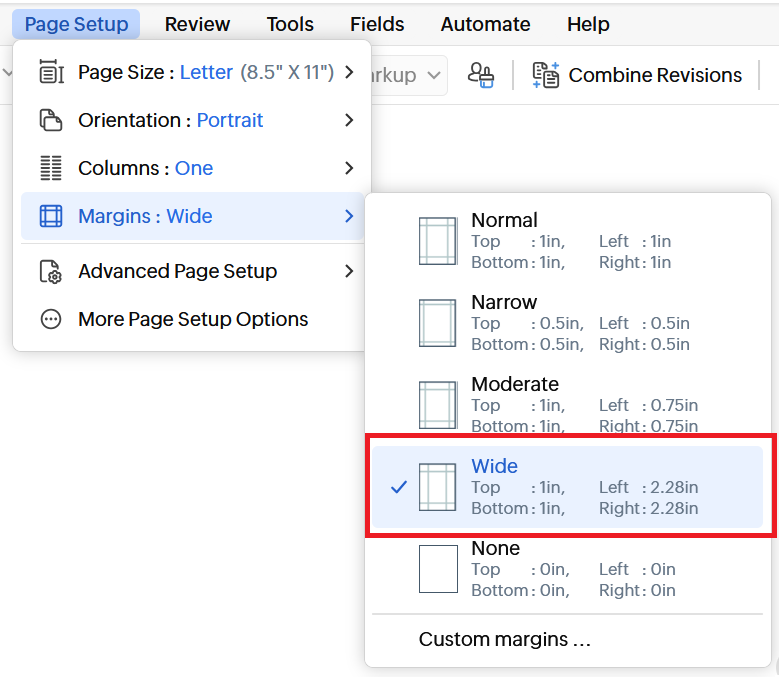Open Custom margins dialog
This screenshot has height=677, width=779.
click(x=505, y=640)
